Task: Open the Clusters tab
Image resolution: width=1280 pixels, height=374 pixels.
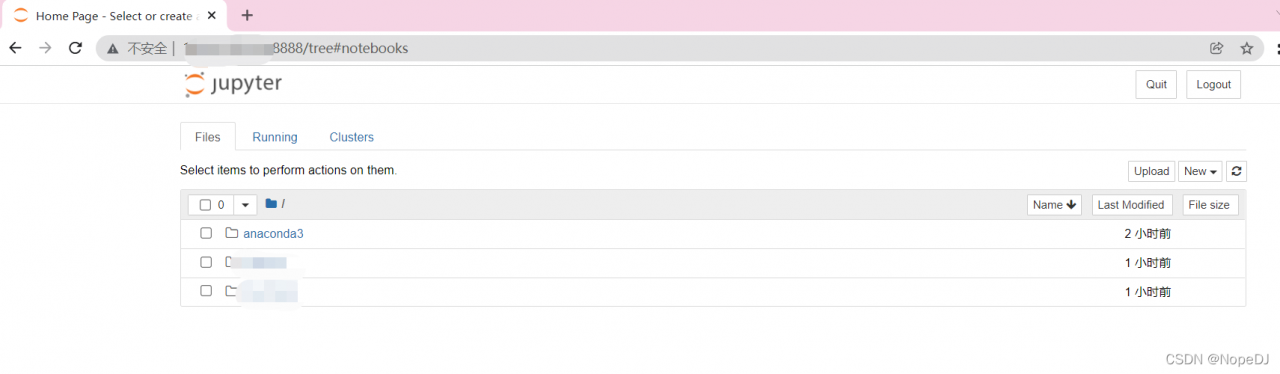Action: coord(352,137)
